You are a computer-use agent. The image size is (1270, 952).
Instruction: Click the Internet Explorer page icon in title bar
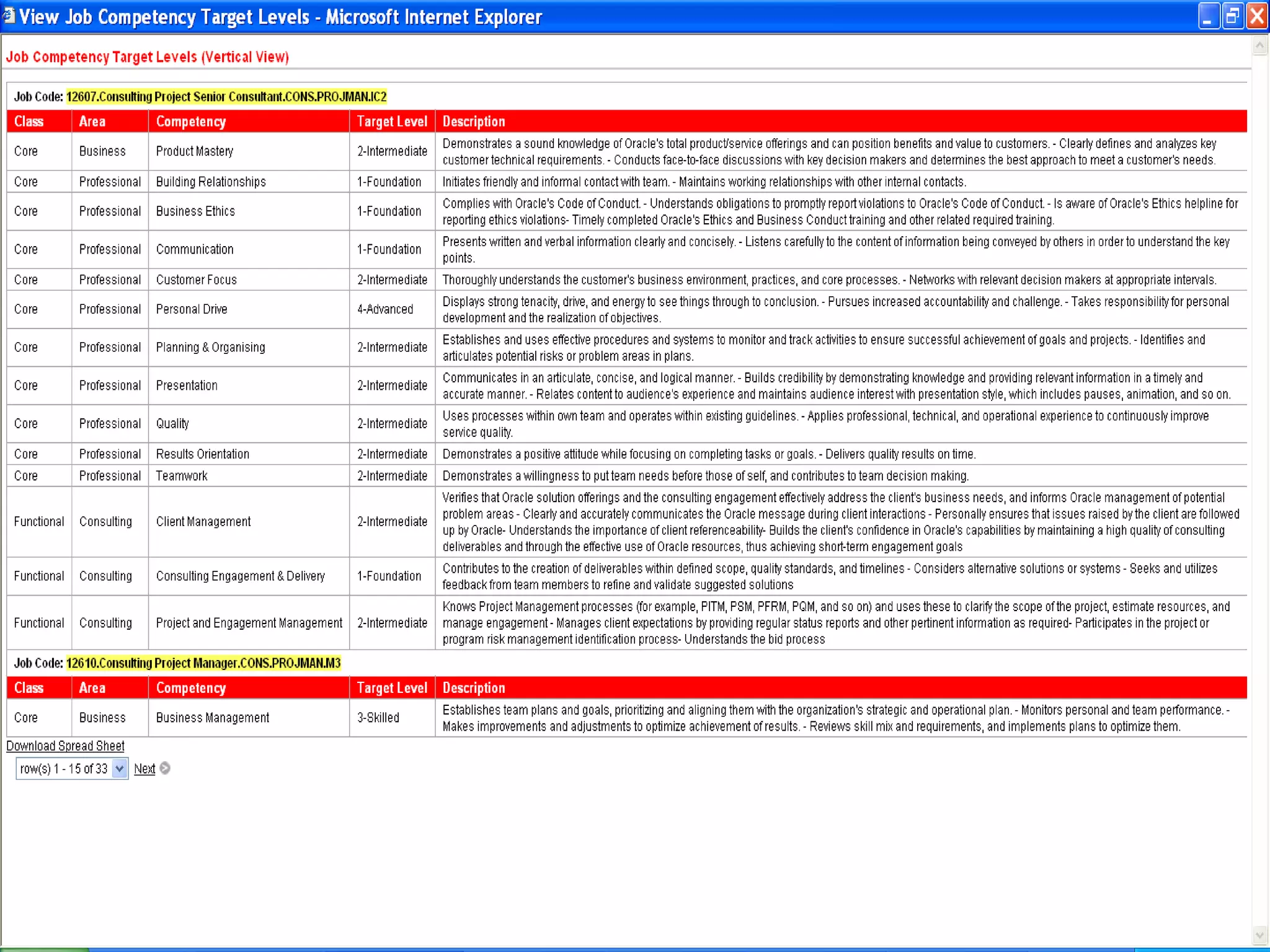(x=9, y=15)
